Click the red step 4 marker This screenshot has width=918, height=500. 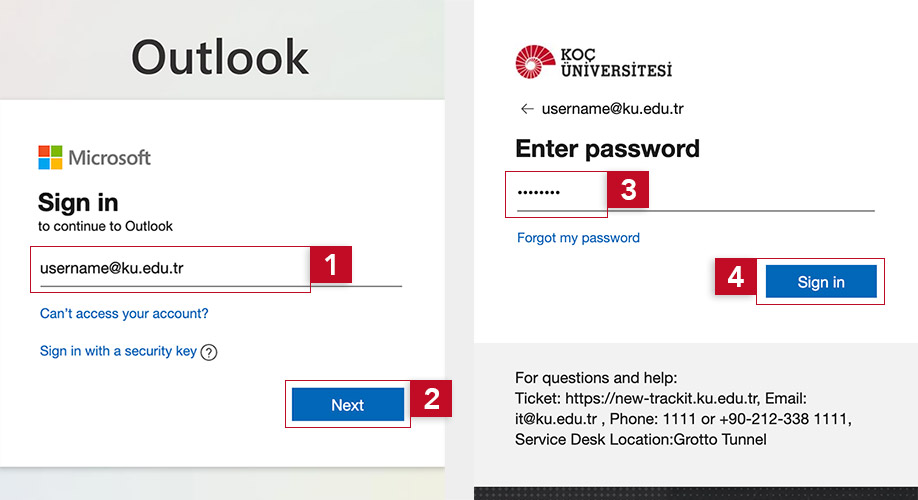[x=735, y=277]
